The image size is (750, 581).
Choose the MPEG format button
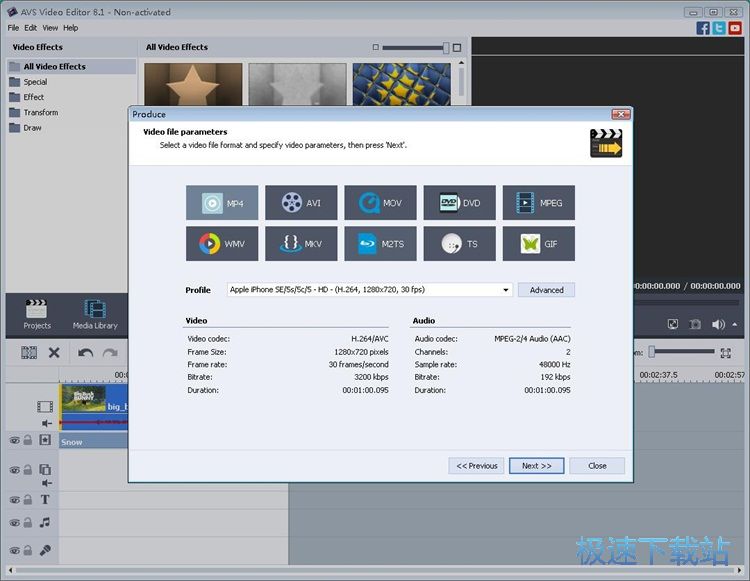[539, 203]
